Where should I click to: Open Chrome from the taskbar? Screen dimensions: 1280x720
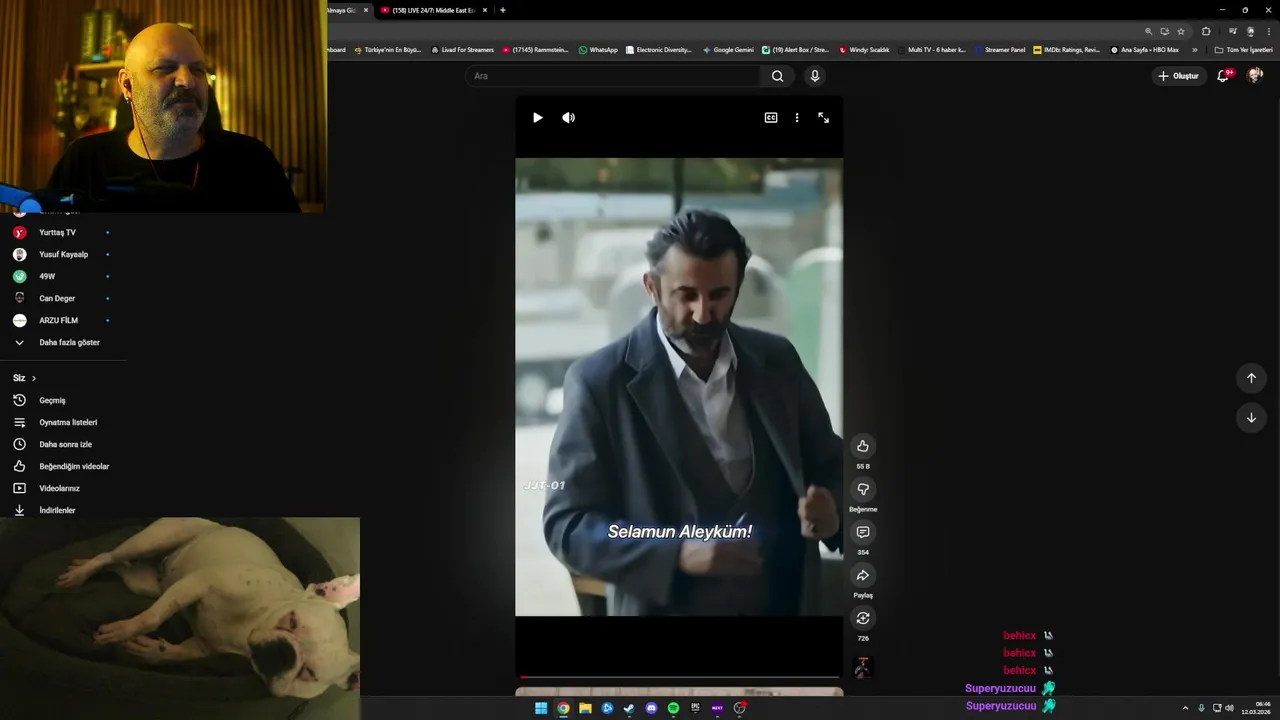pyautogui.click(x=563, y=708)
